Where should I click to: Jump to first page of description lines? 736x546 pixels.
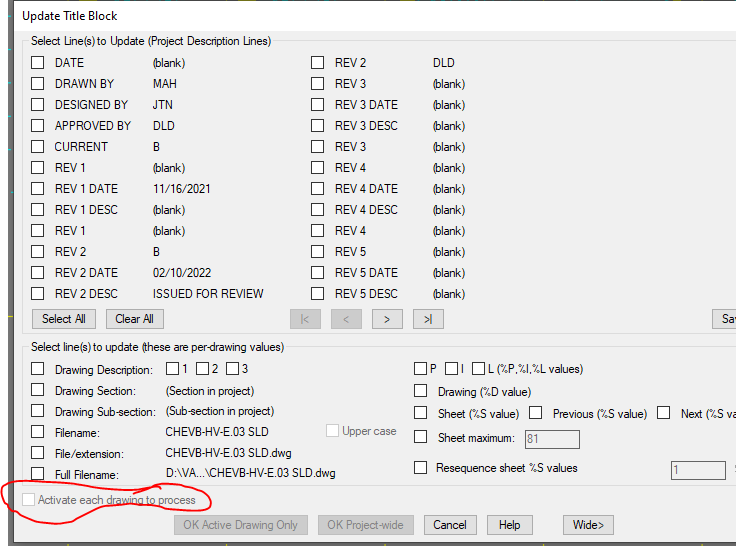pos(305,319)
